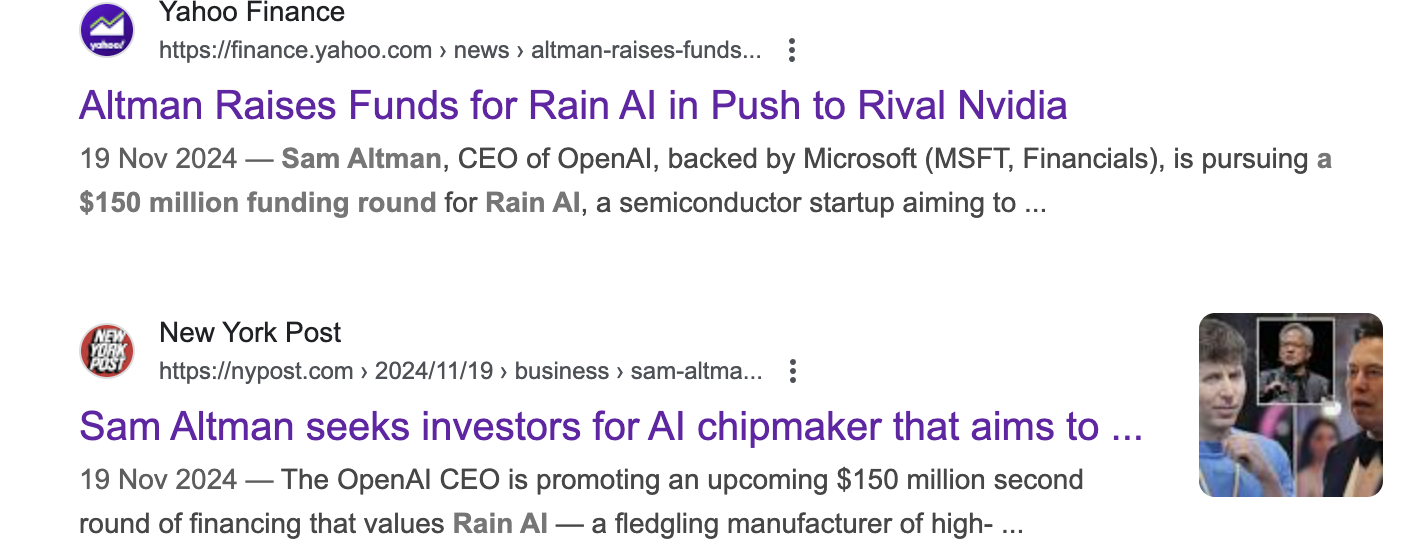Open "Sam Altman seeks investors" headline link
The width and height of the screenshot is (1410, 556).
611,427
